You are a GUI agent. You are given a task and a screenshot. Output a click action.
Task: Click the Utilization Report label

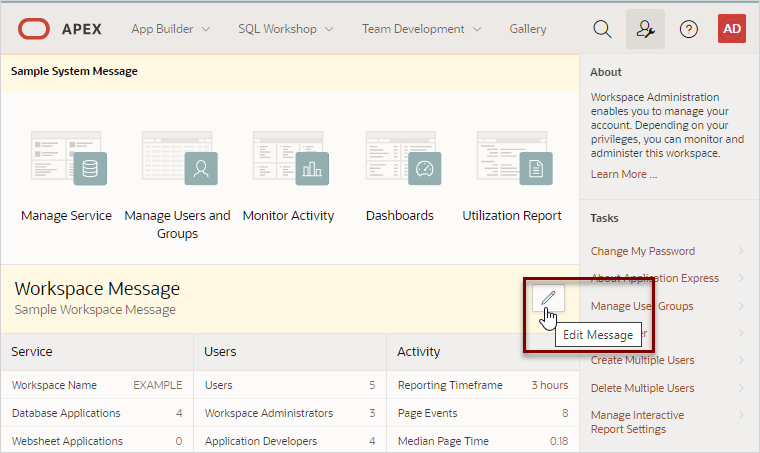(x=512, y=216)
